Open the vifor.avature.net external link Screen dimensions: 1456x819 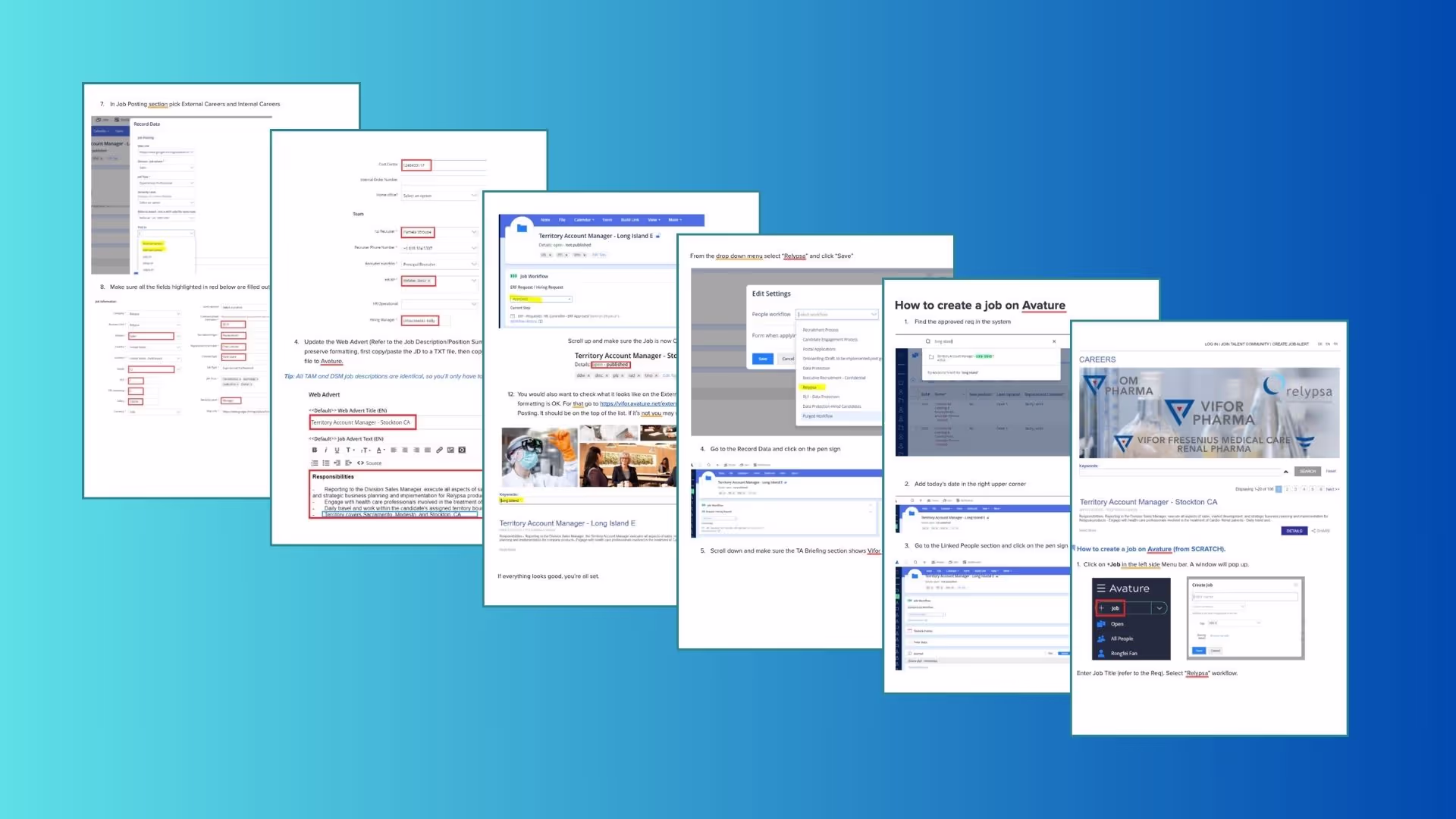click(638, 404)
